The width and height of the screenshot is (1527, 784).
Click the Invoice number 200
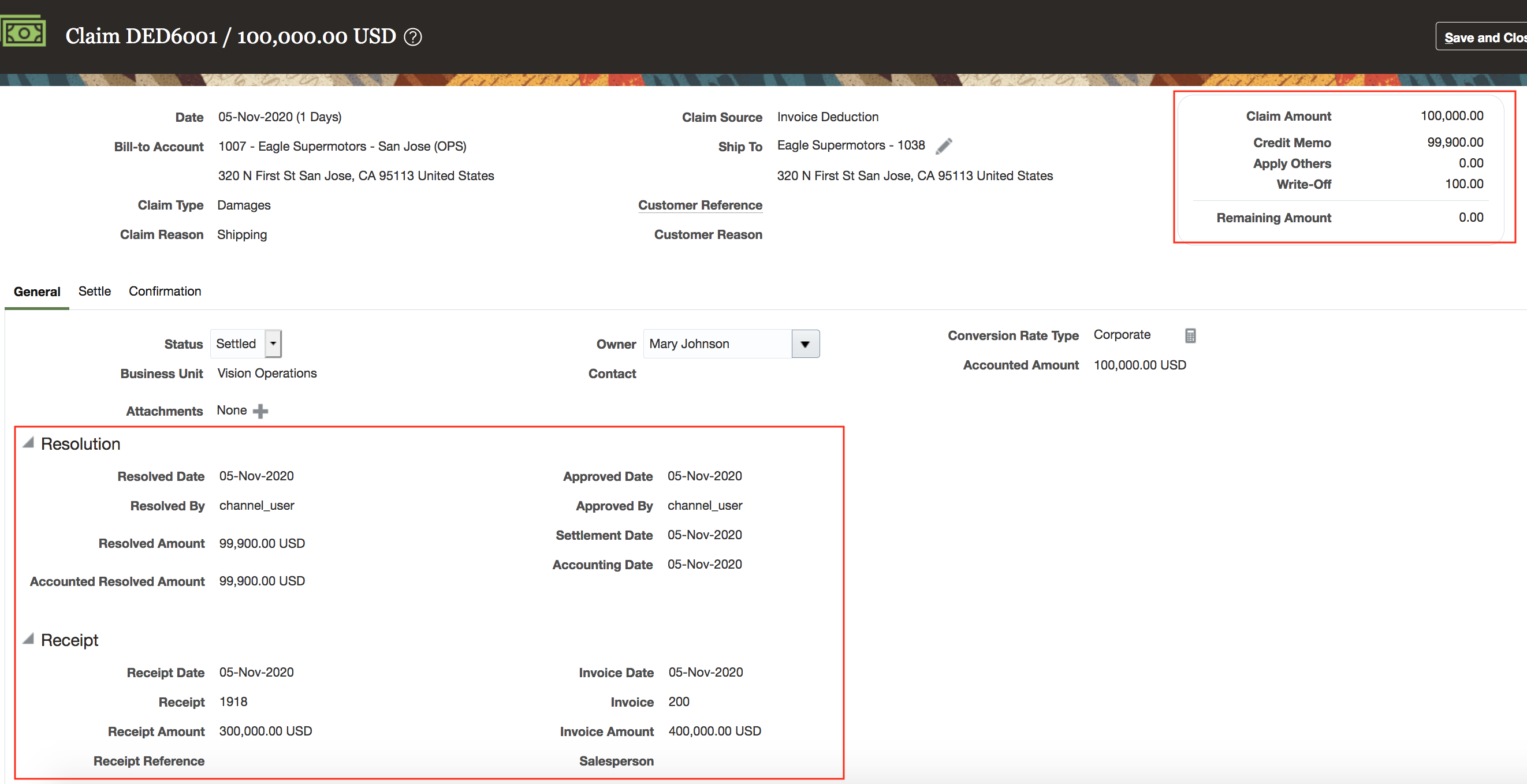679,701
